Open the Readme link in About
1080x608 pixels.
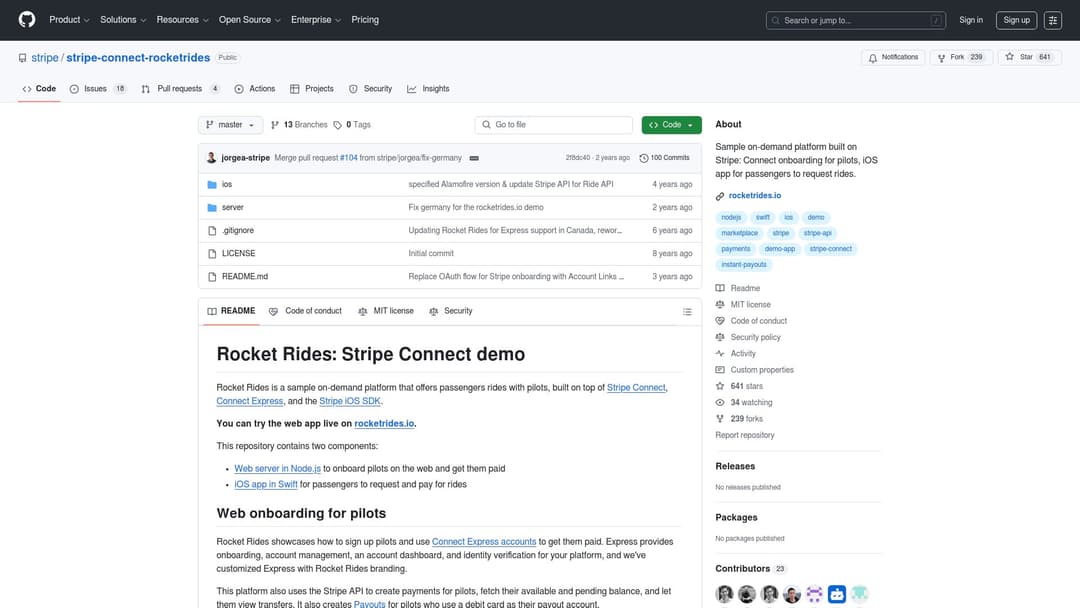(x=745, y=289)
